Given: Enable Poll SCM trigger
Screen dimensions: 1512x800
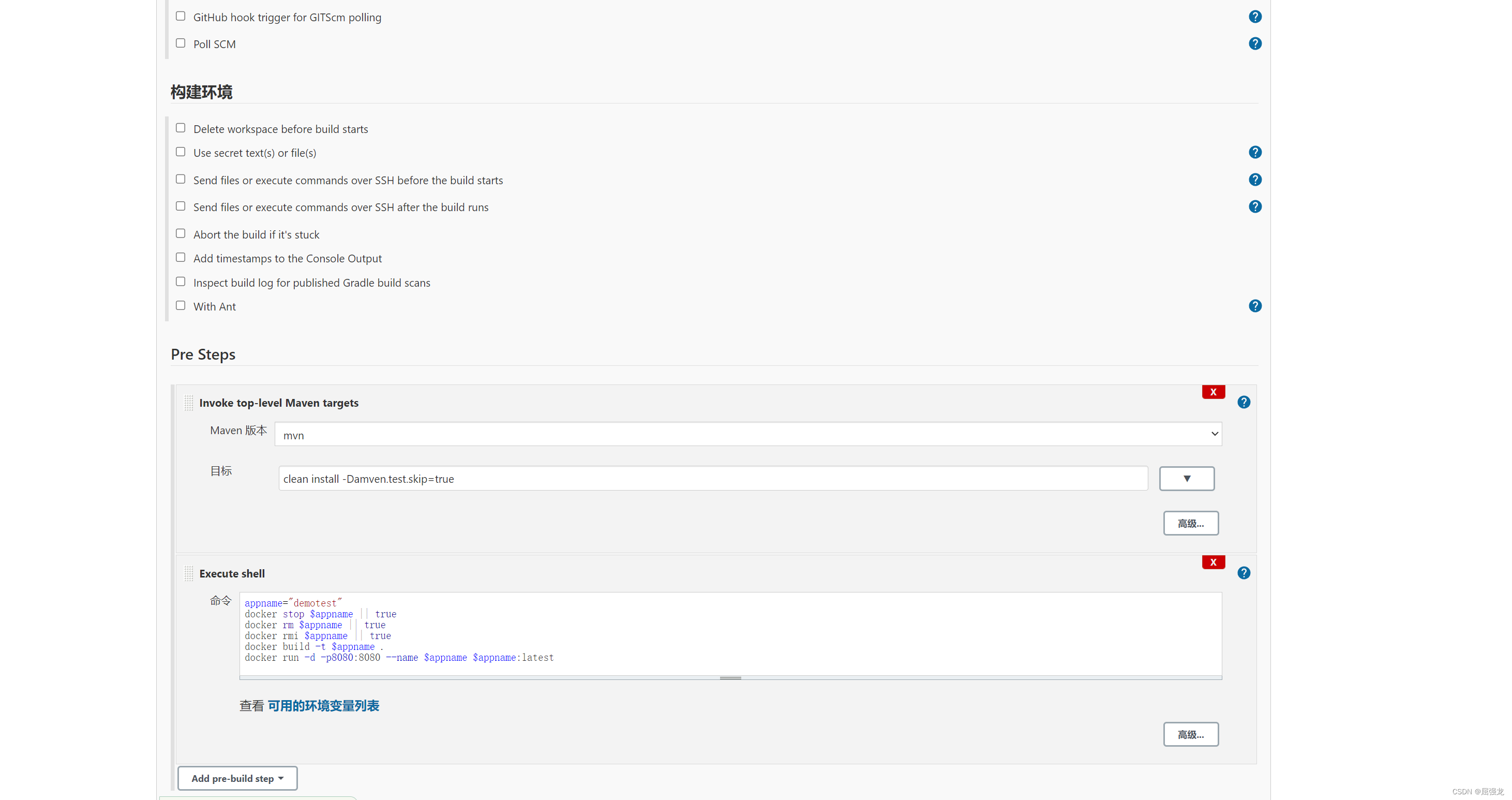Looking at the screenshot, I should pos(180,42).
